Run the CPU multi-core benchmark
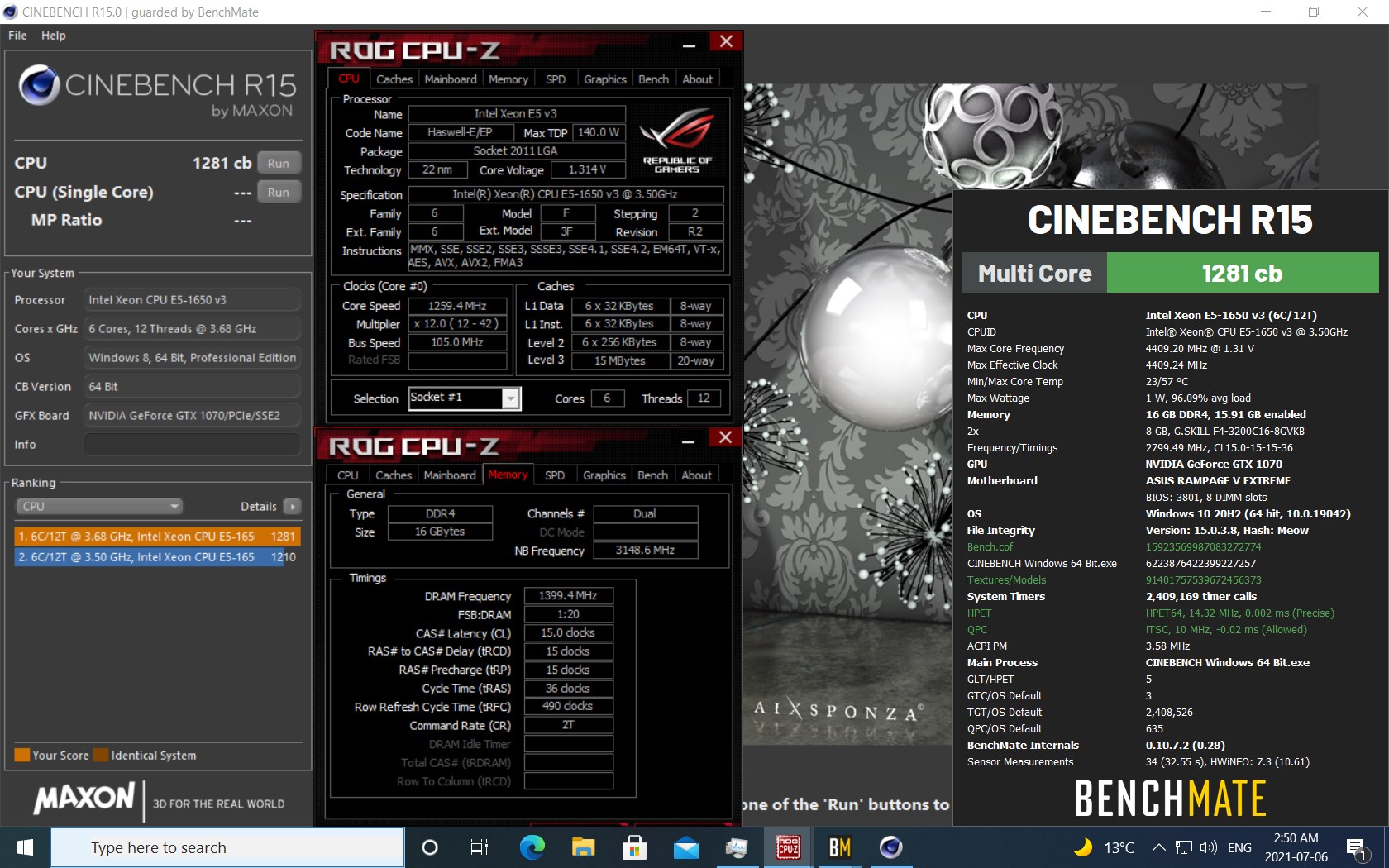Viewport: 1389px width, 868px height. pyautogui.click(x=279, y=163)
